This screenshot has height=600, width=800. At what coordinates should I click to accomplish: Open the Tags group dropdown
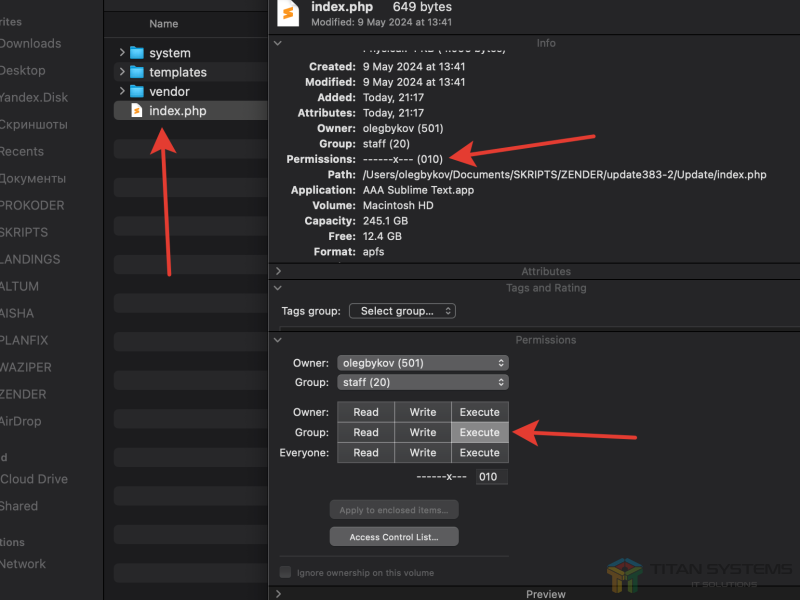[x=402, y=311]
